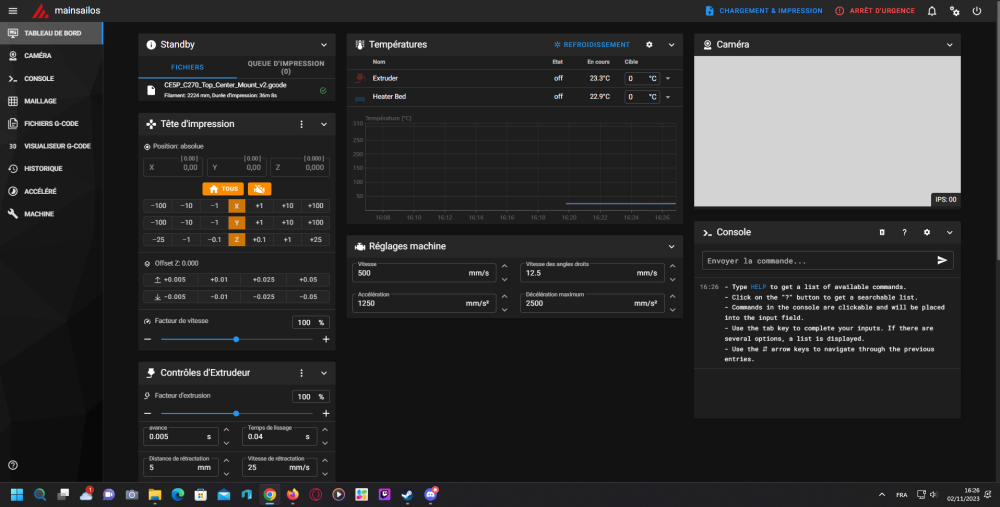Open the hamburger navigation menu
Image resolution: width=1000 pixels, height=507 pixels.
pyautogui.click(x=13, y=11)
